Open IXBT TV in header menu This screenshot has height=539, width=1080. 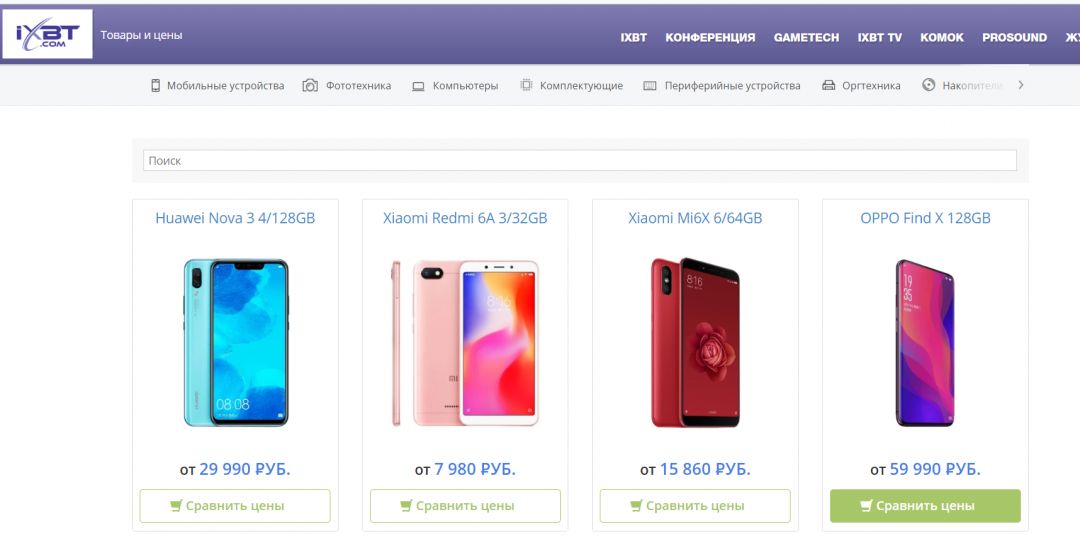click(x=880, y=38)
